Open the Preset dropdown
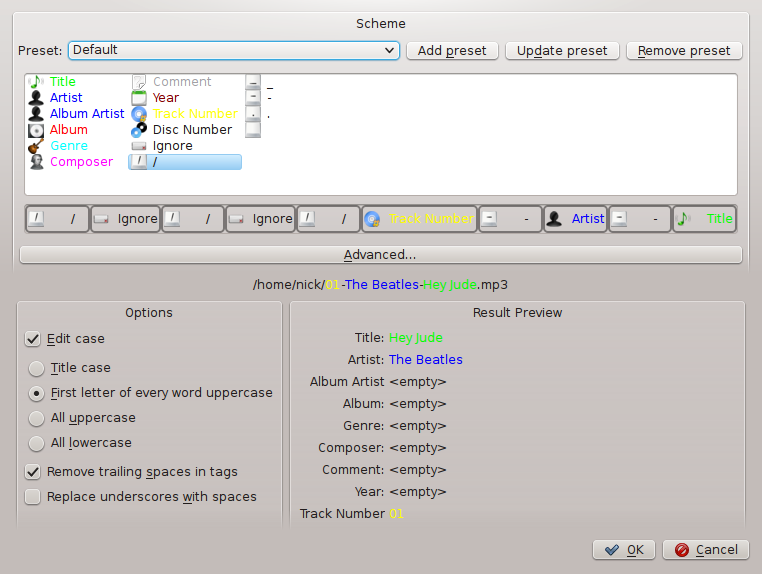The image size is (762, 574). pyautogui.click(x=233, y=50)
